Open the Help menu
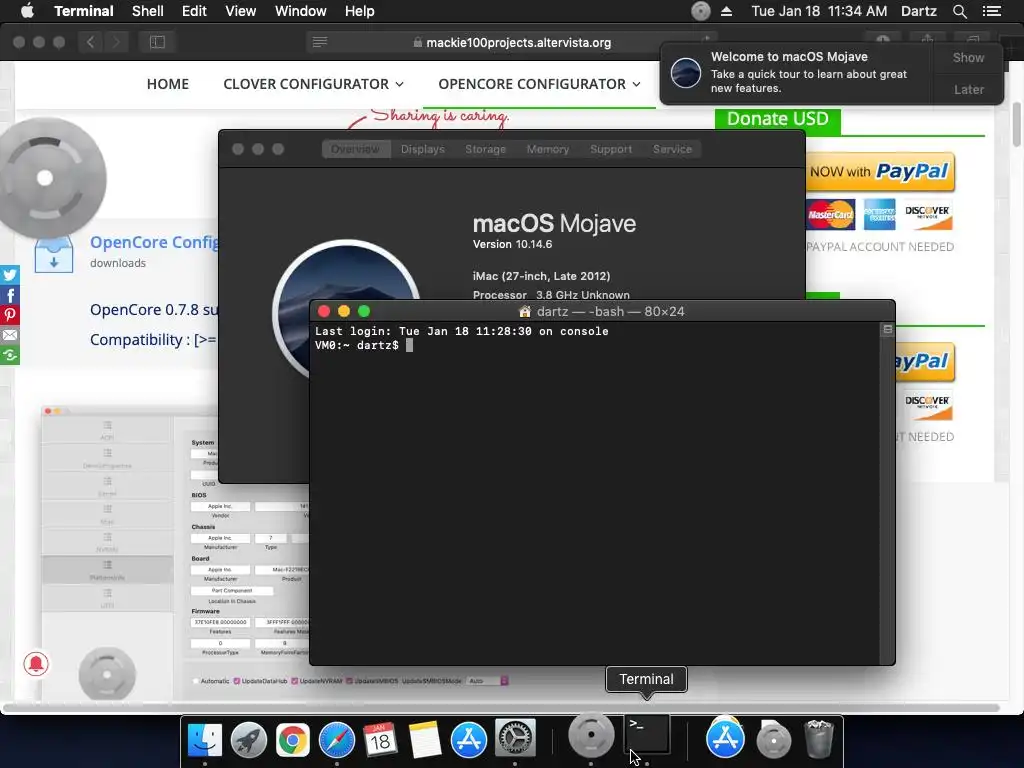 coord(359,11)
